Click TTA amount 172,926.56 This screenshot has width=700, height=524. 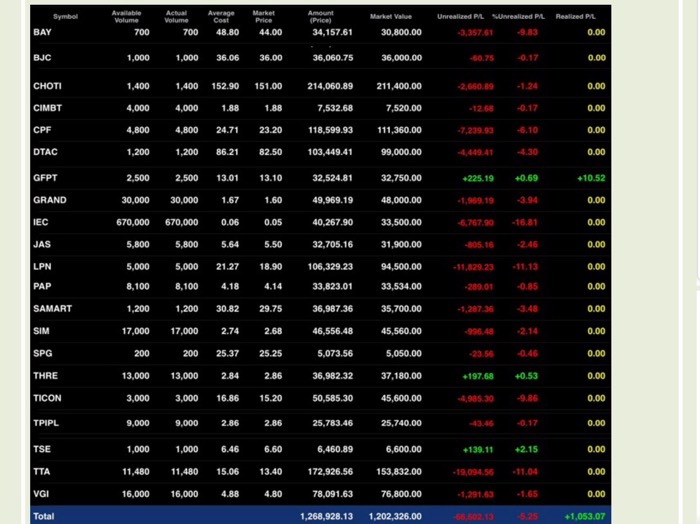tap(330, 471)
